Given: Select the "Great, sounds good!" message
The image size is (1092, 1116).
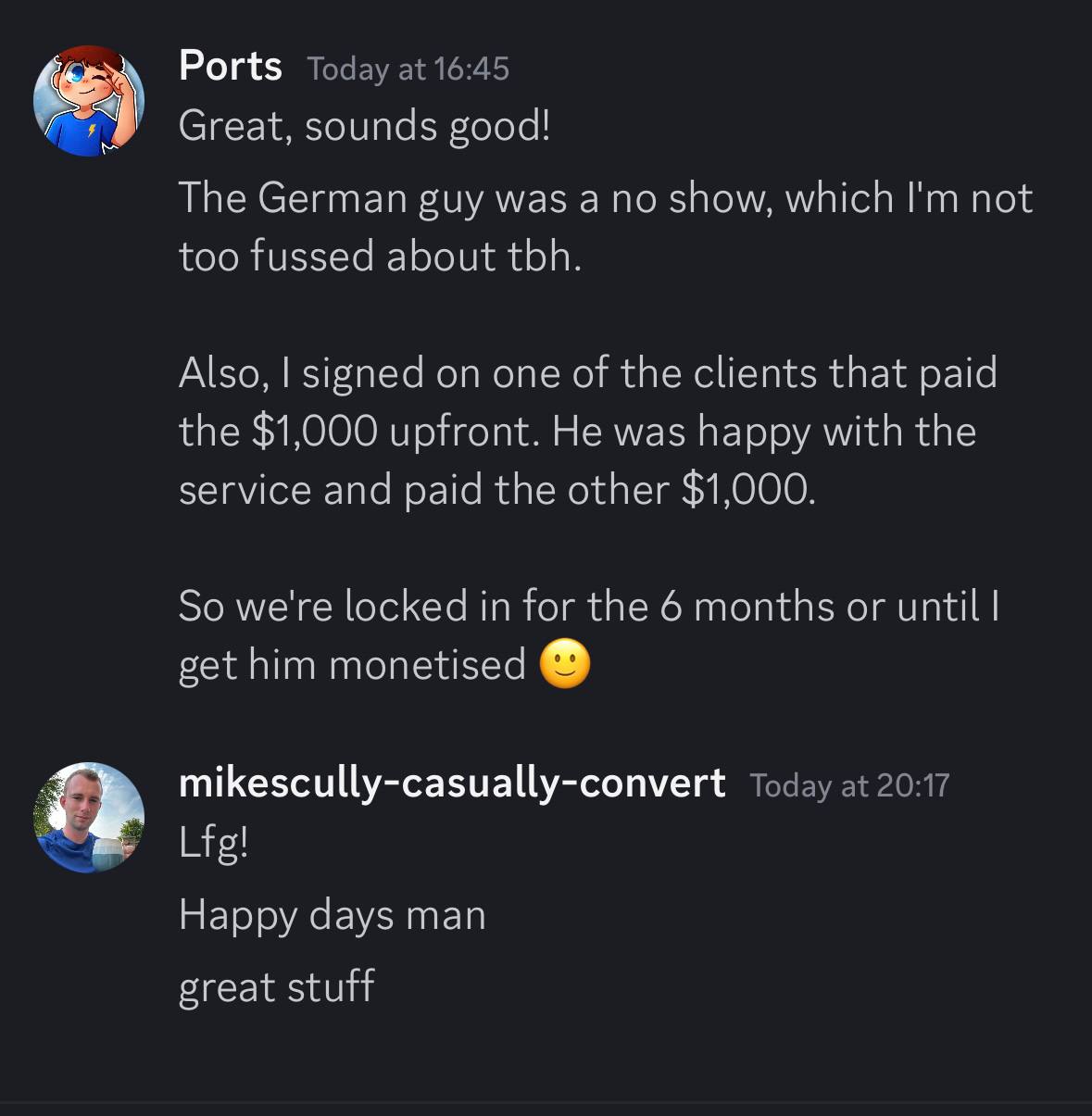Looking at the screenshot, I should [x=365, y=126].
